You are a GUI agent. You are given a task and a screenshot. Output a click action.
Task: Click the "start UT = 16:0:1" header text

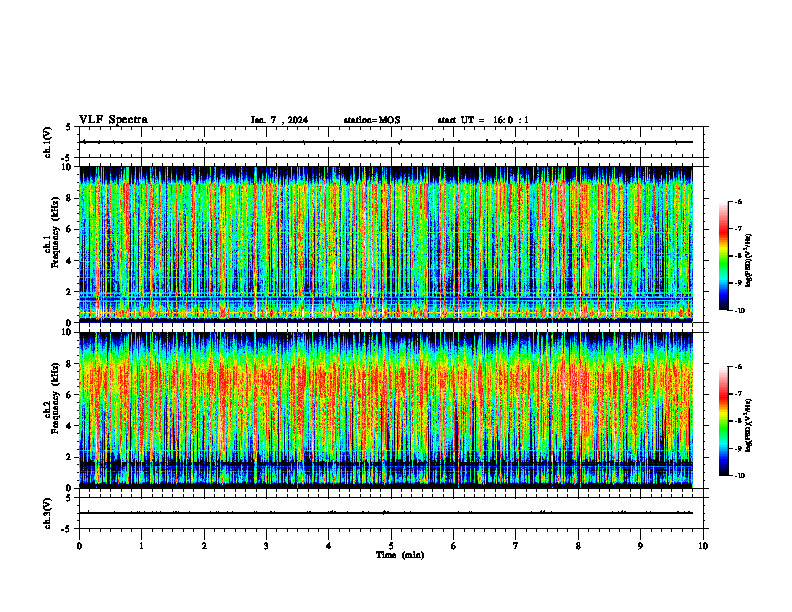point(483,120)
